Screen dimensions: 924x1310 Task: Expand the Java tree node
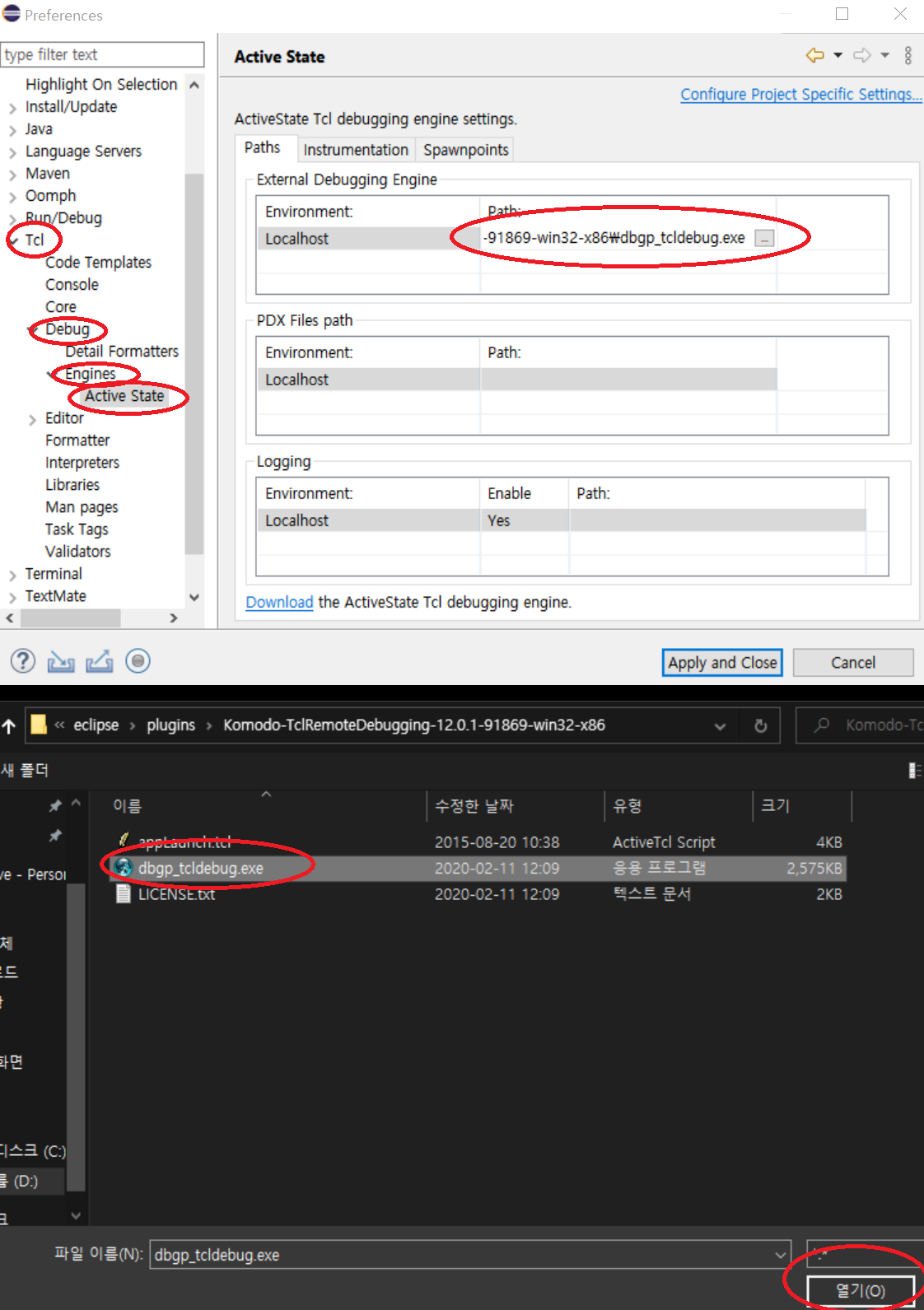(x=12, y=130)
